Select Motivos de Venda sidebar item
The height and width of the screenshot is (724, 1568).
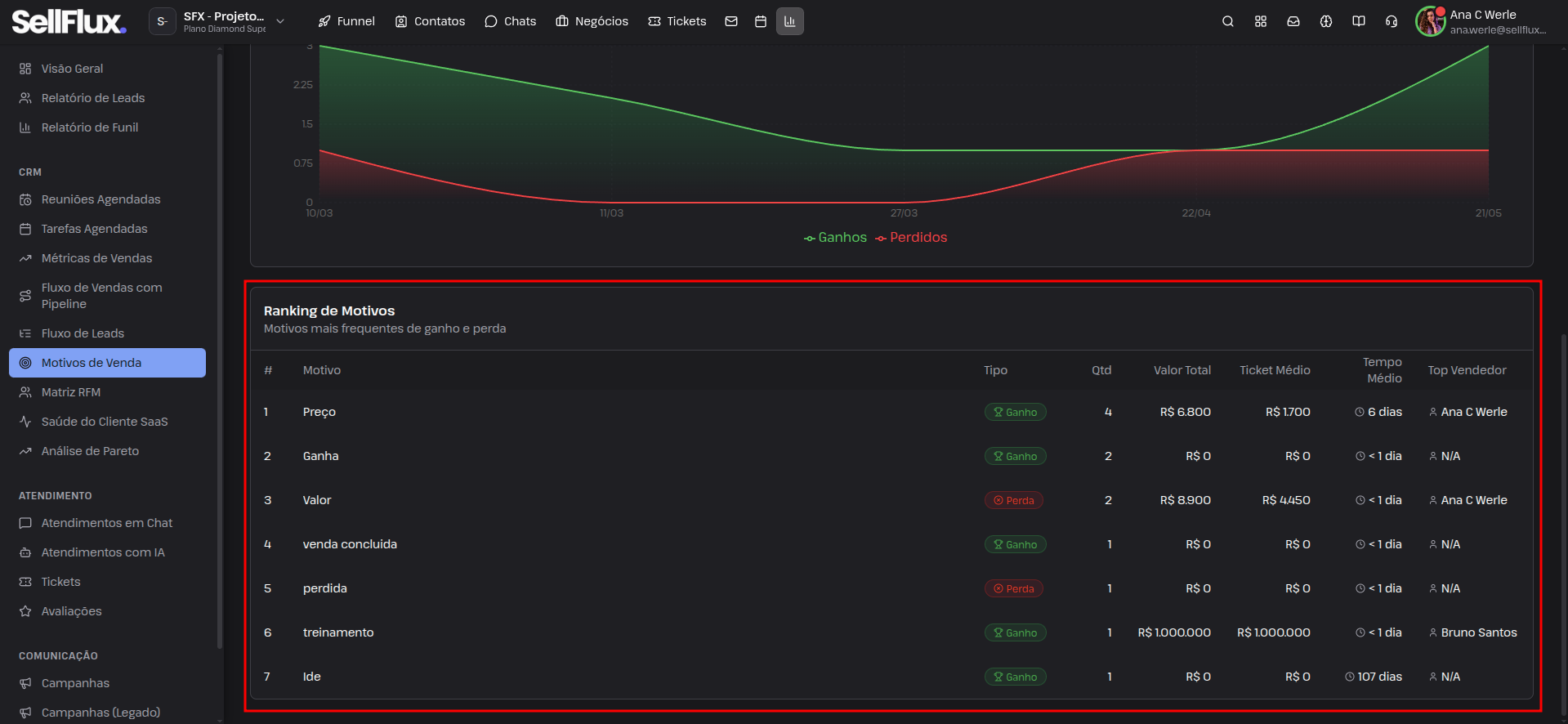[107, 363]
